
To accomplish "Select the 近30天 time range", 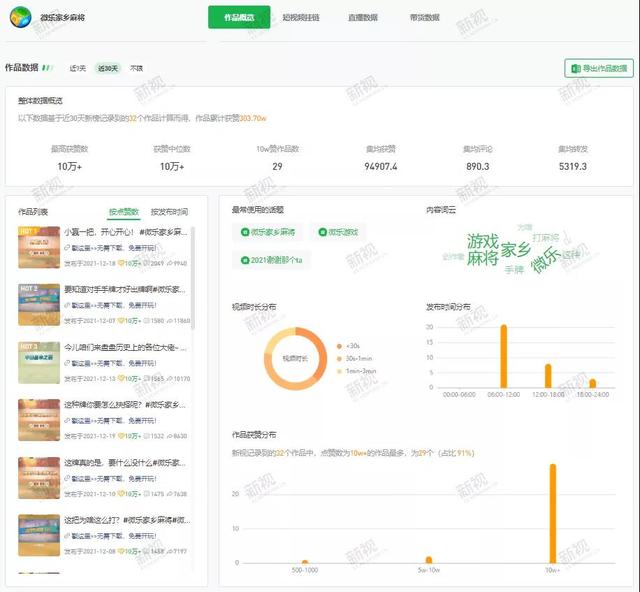I will coord(107,69).
